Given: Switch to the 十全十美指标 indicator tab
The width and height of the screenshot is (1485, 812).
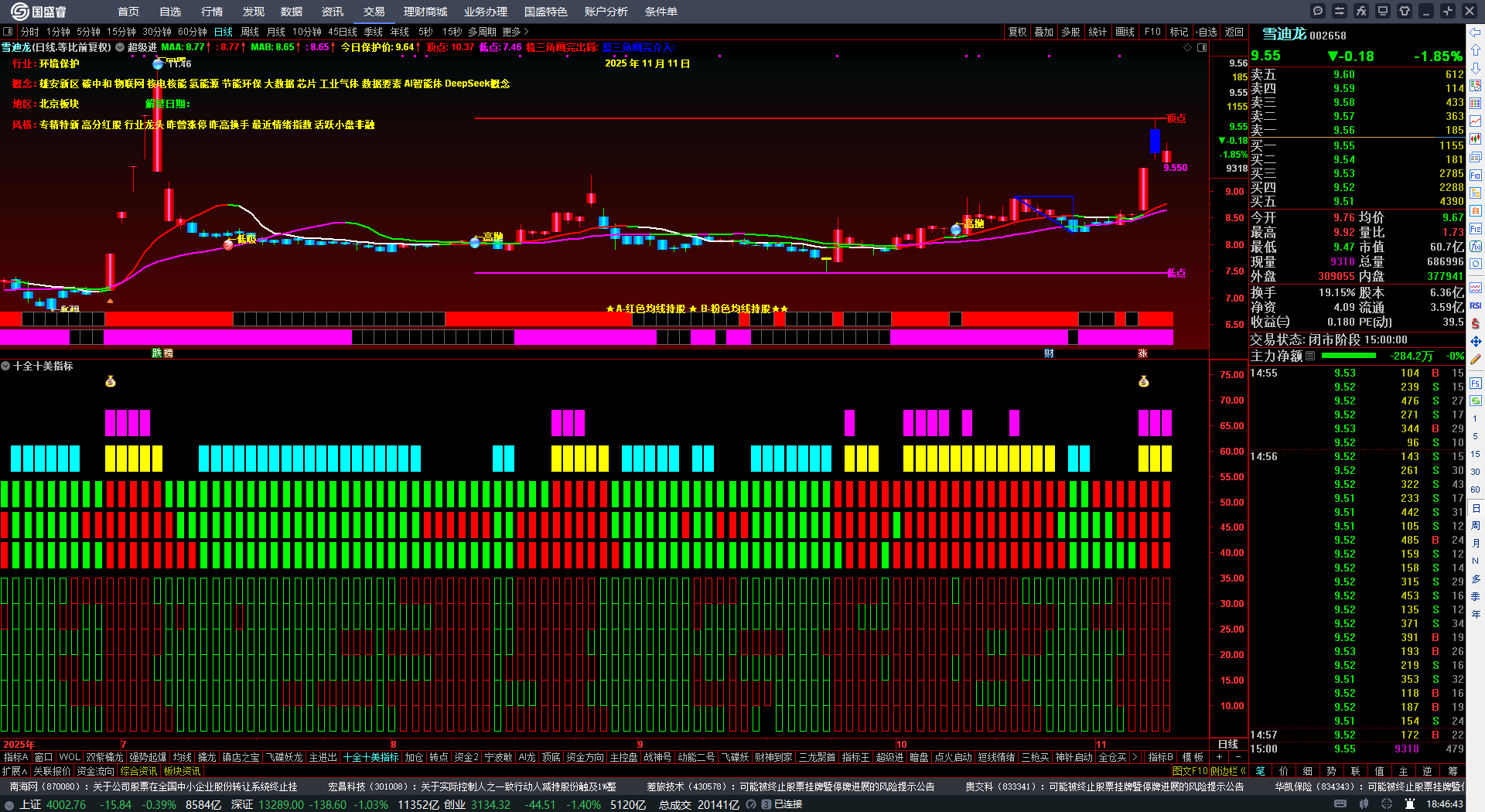Looking at the screenshot, I should [x=371, y=757].
